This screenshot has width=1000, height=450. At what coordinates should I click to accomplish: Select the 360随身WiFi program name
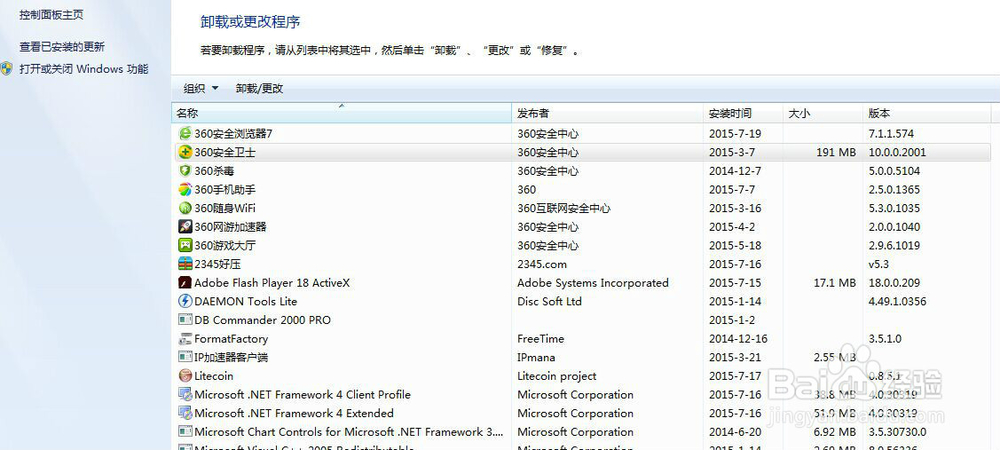coord(225,208)
